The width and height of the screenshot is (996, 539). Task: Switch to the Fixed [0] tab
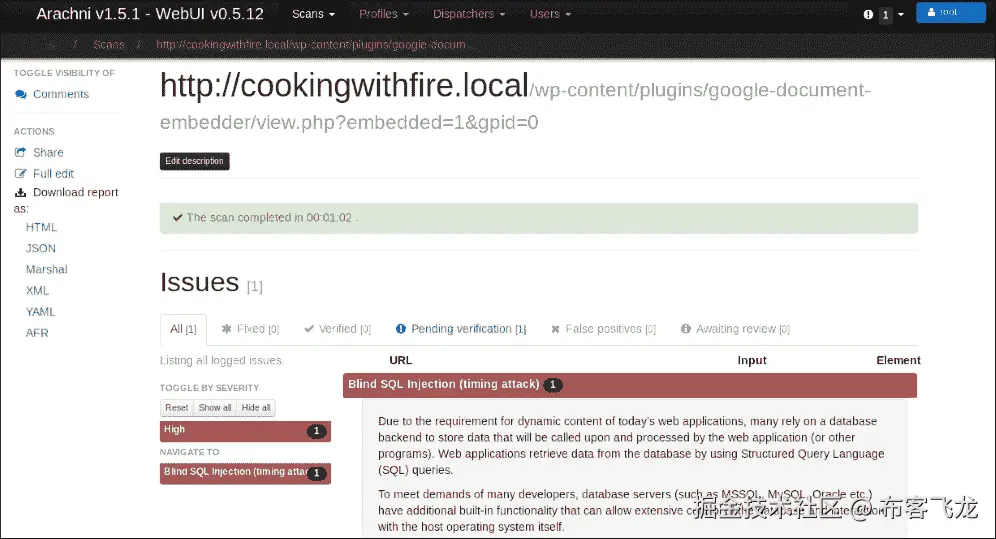click(x=250, y=329)
